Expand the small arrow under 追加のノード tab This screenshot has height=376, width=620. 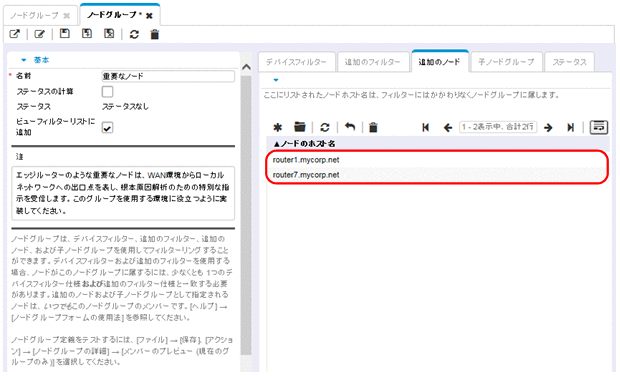276,80
